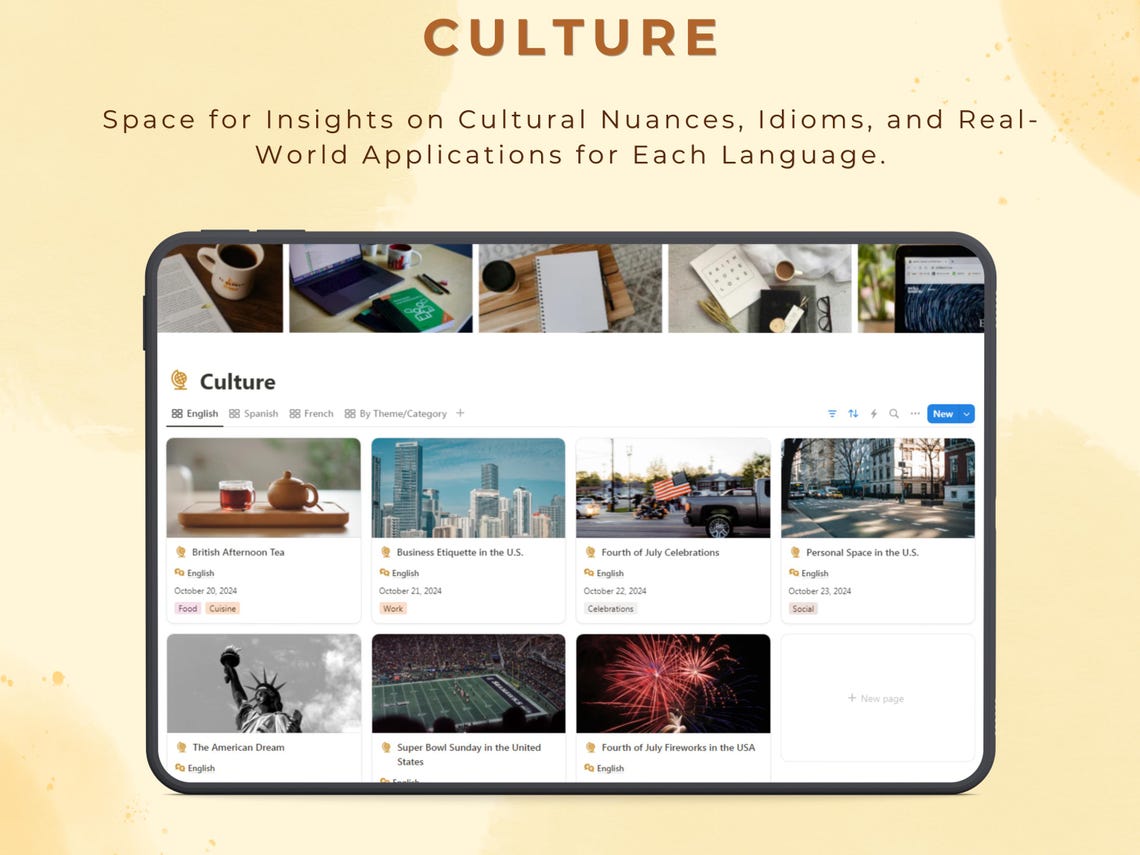Open the Super Bowl stadium image
The image size is (1140, 855).
pyautogui.click(x=468, y=683)
